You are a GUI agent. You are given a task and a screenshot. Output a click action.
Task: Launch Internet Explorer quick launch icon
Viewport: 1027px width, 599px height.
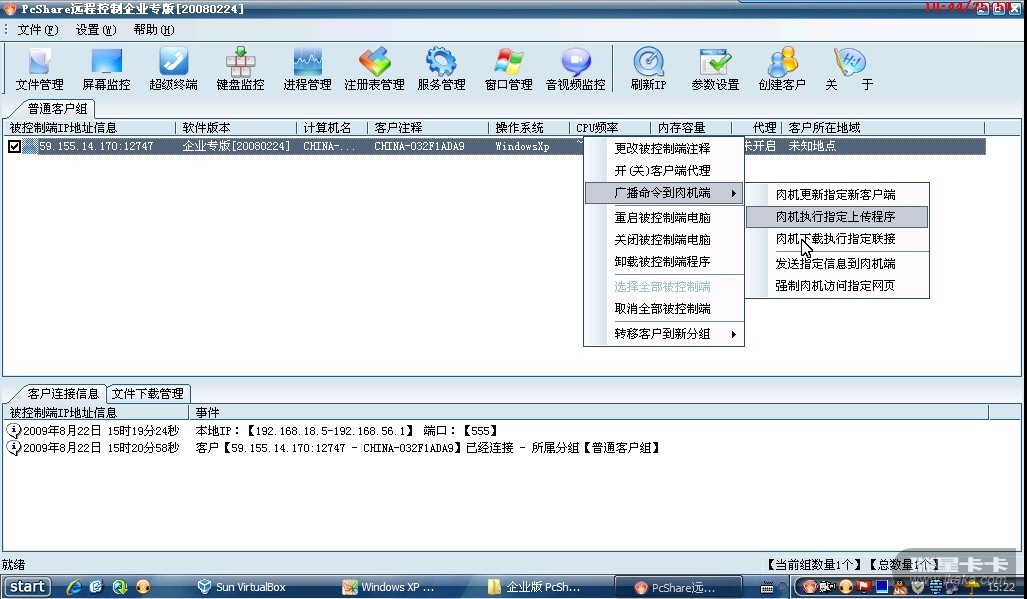pyautogui.click(x=73, y=587)
